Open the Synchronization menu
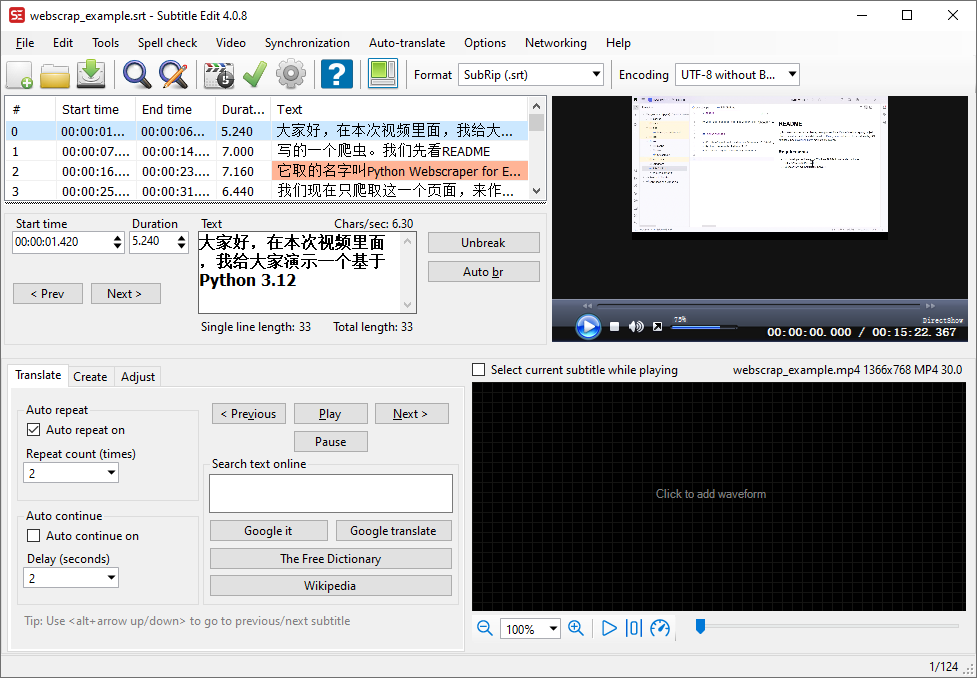 point(307,43)
